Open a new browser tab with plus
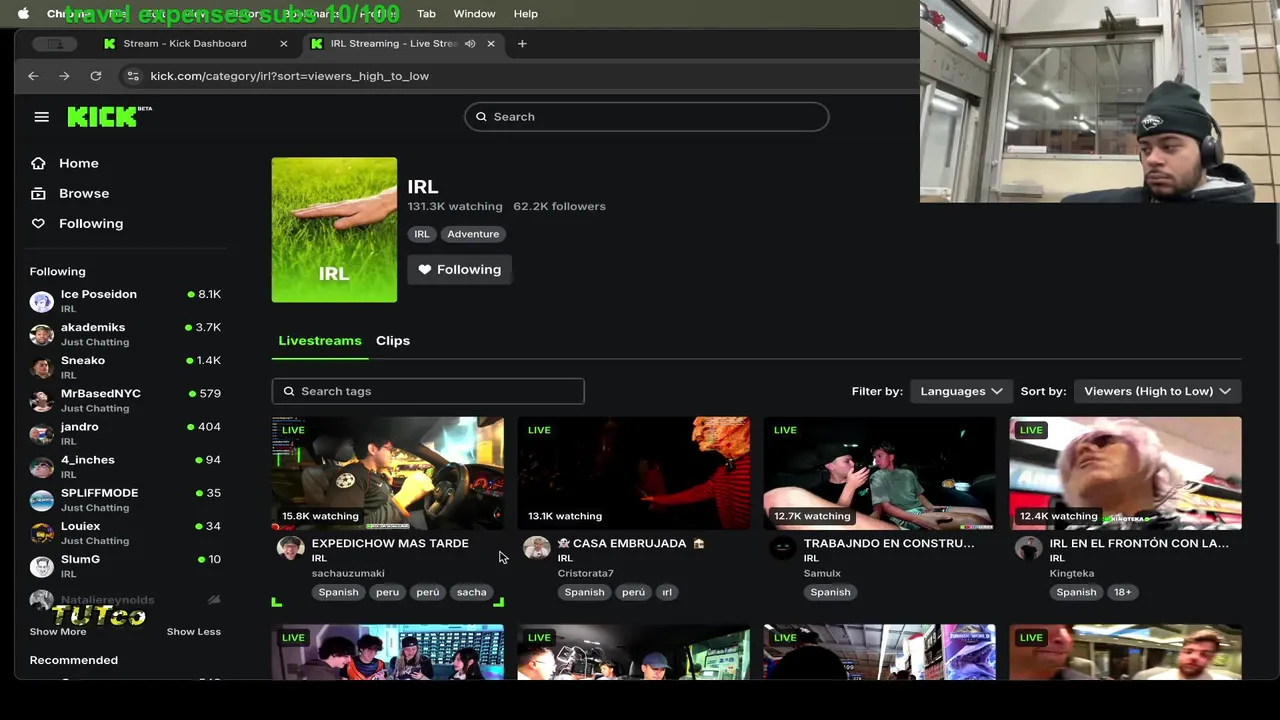The image size is (1280, 720). 522,44
